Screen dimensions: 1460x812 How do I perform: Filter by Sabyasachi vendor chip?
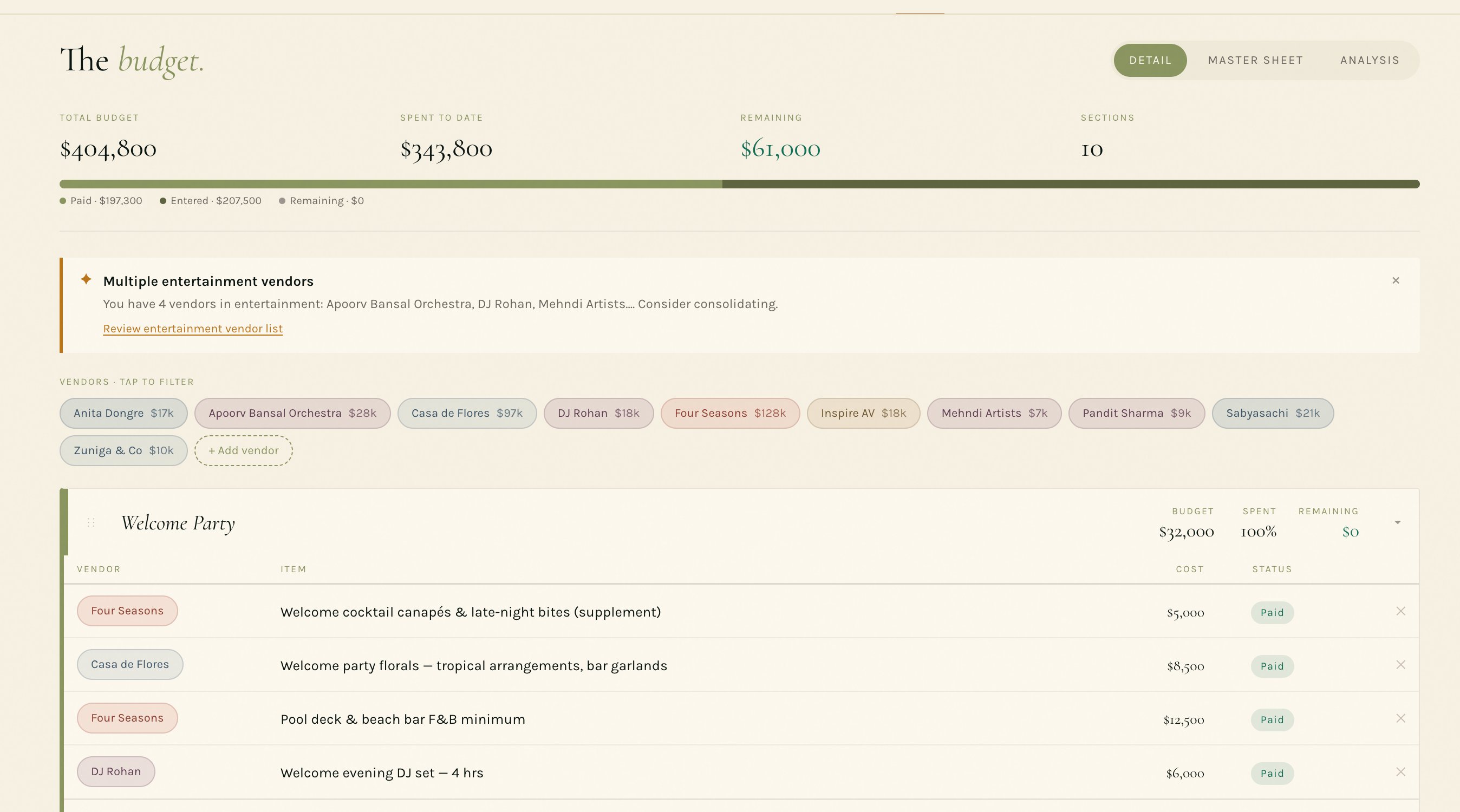(1273, 413)
